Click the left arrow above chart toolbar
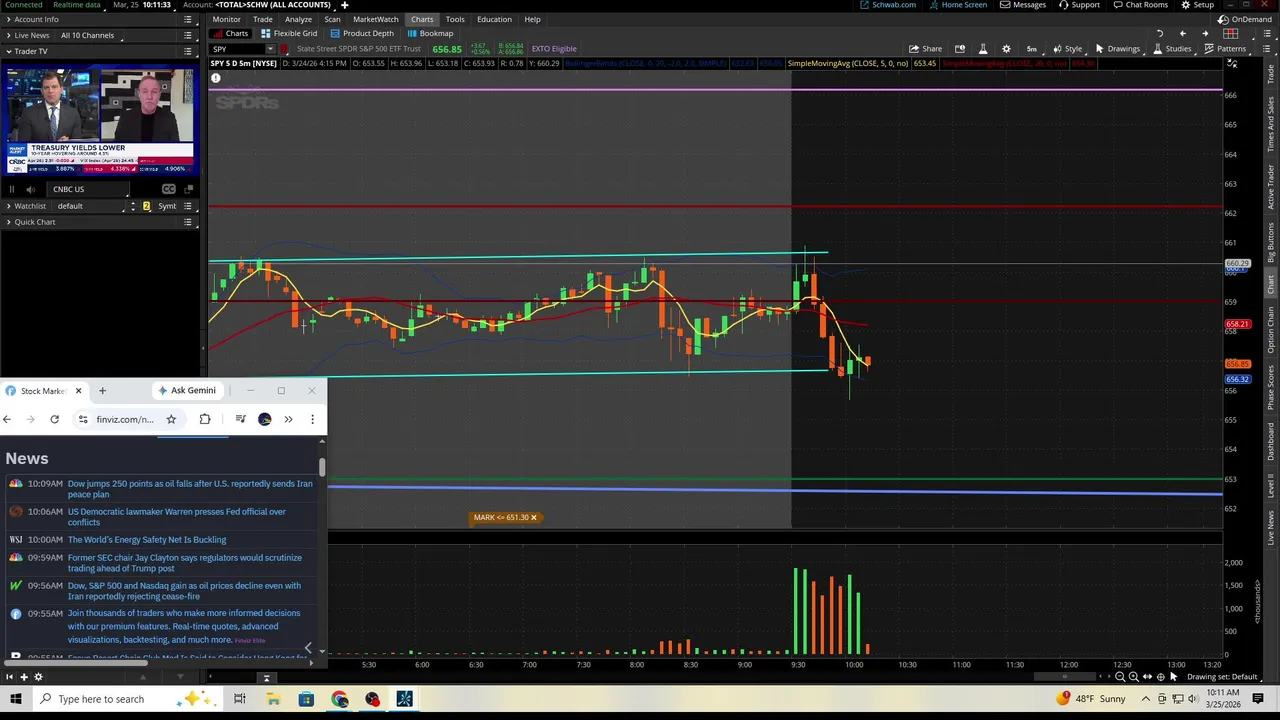1280x720 pixels. [x=1182, y=34]
